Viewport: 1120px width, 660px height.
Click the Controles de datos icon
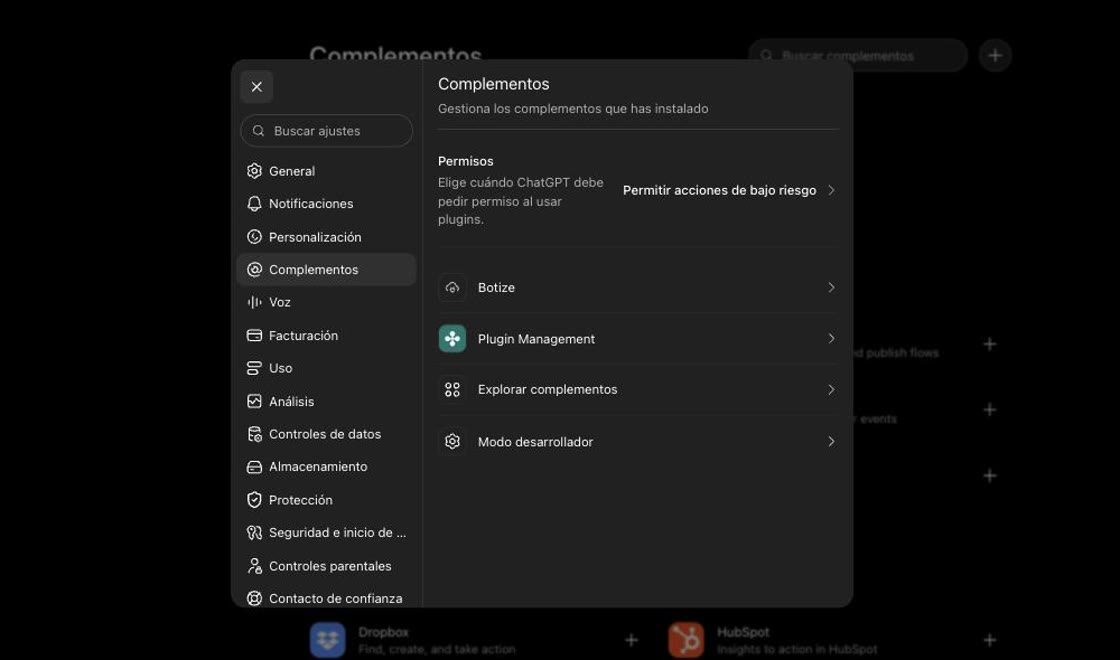point(254,434)
